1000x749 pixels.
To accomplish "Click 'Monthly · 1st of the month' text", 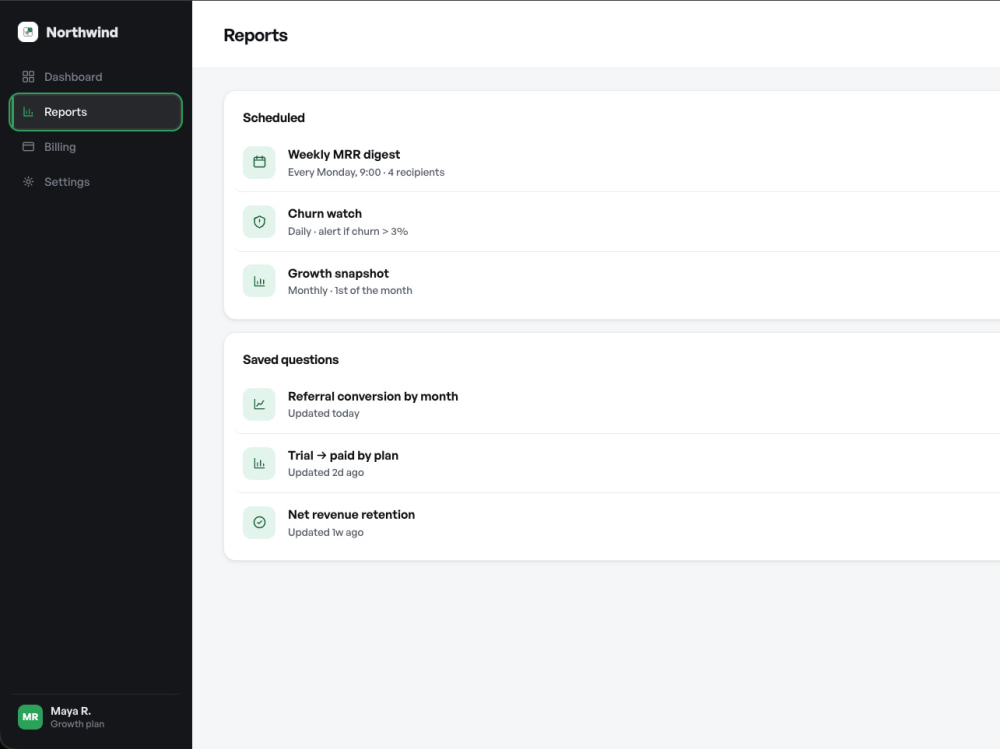I will tap(349, 290).
